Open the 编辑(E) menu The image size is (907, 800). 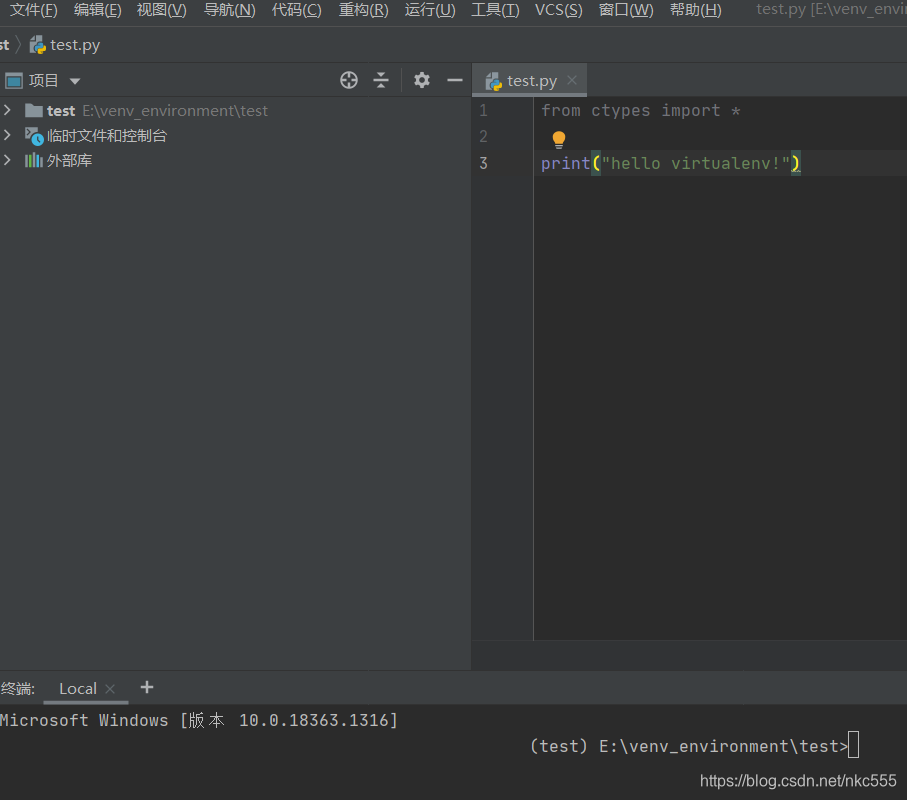coord(98,10)
